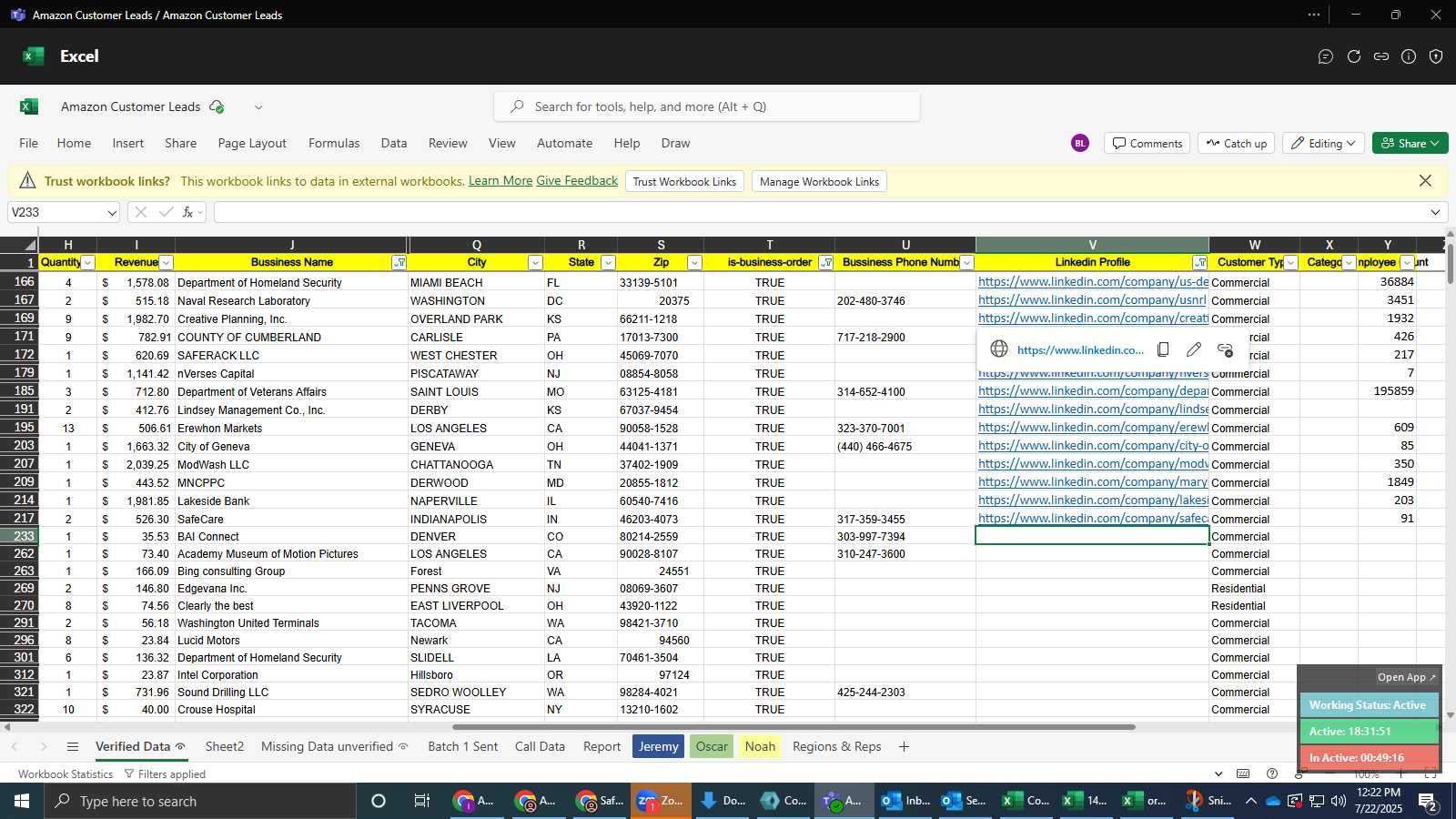Screen dimensions: 1456x819
Task: Click the horizontal scrollbar thumb
Action: (x=794, y=727)
